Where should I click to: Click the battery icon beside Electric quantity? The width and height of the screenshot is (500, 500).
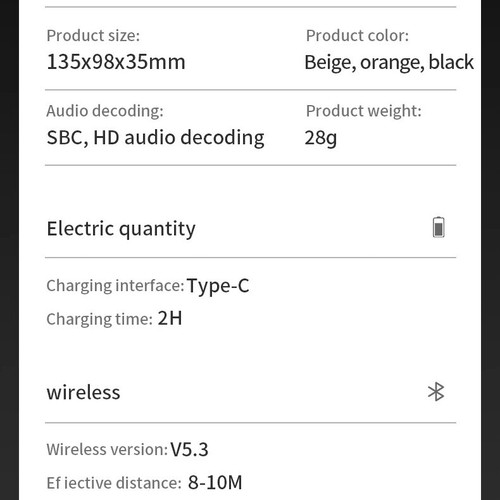pyautogui.click(x=438, y=227)
